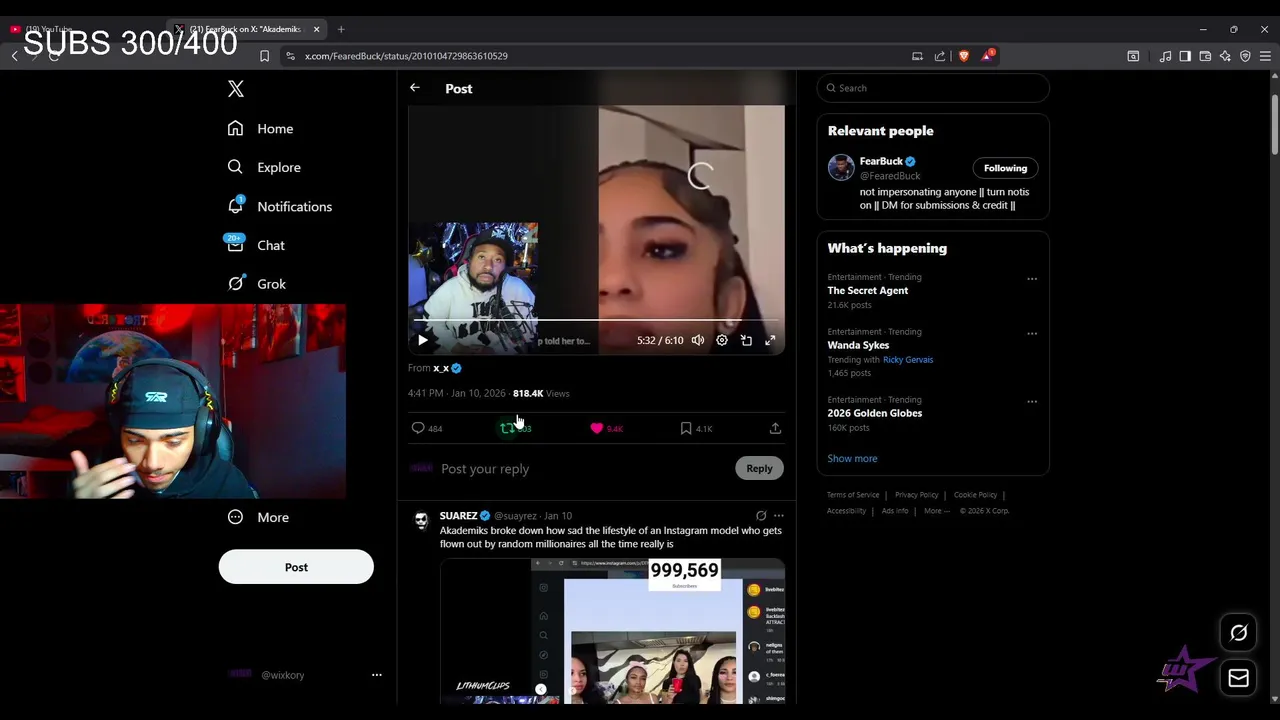Open options for 2026 Golden Globes trend
Screen dimensions: 1280x720
[x=1032, y=401]
